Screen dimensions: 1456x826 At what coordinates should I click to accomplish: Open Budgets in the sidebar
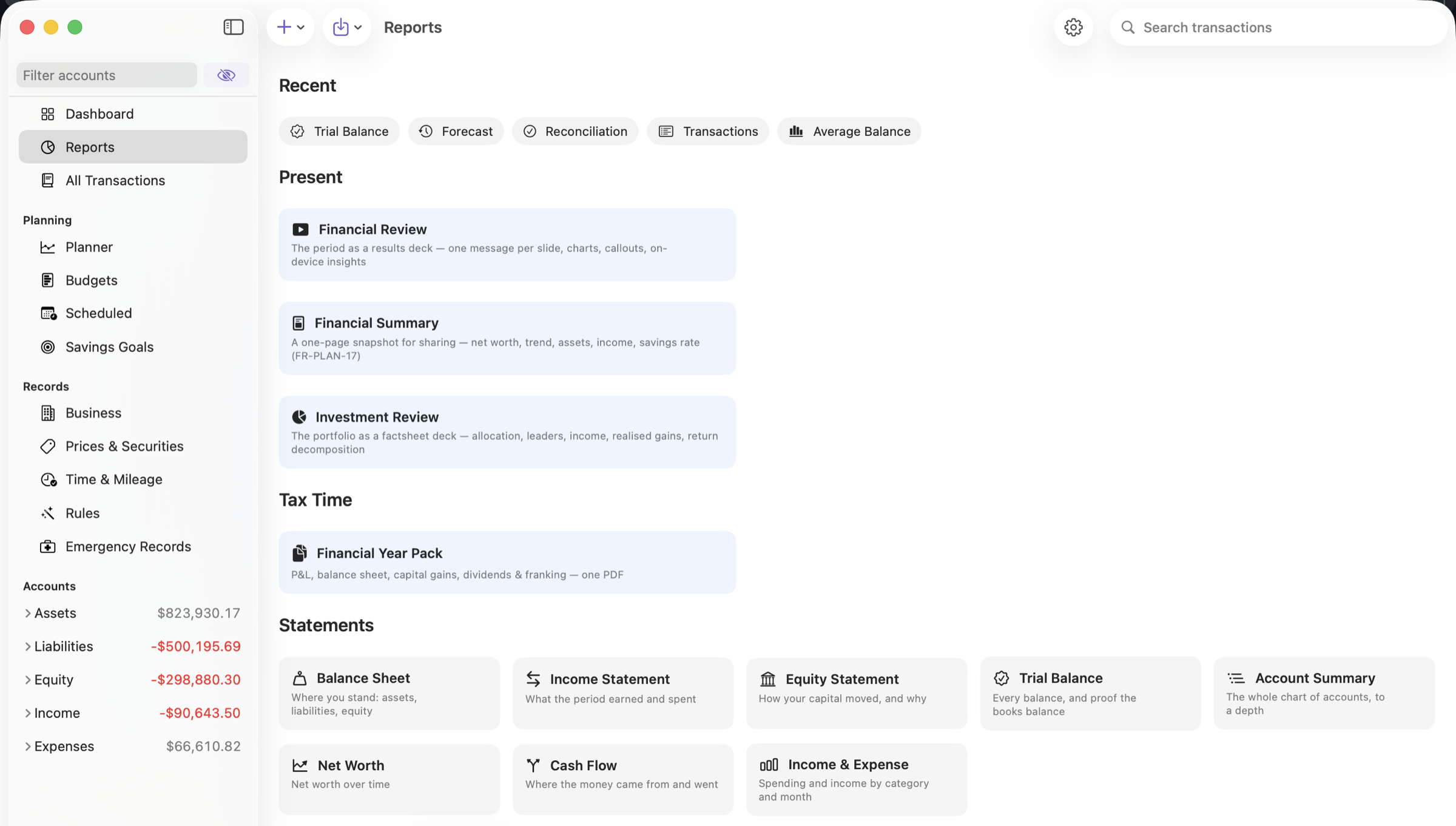(133, 280)
